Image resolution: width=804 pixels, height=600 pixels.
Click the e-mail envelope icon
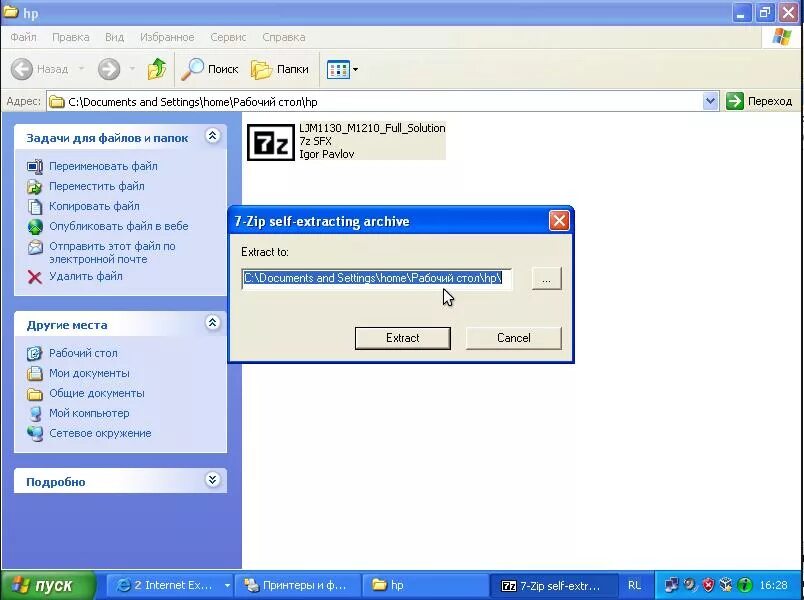pos(35,247)
